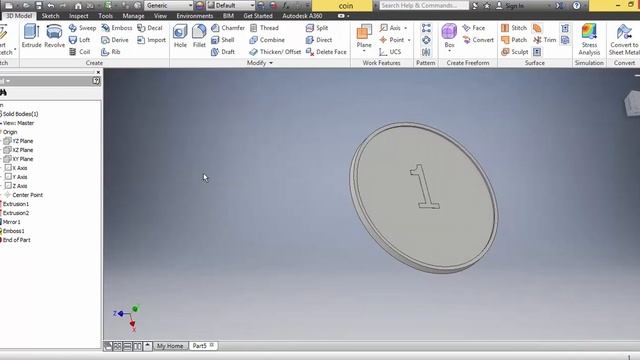Close the model browser panel
640x360 pixels.
[98, 72]
